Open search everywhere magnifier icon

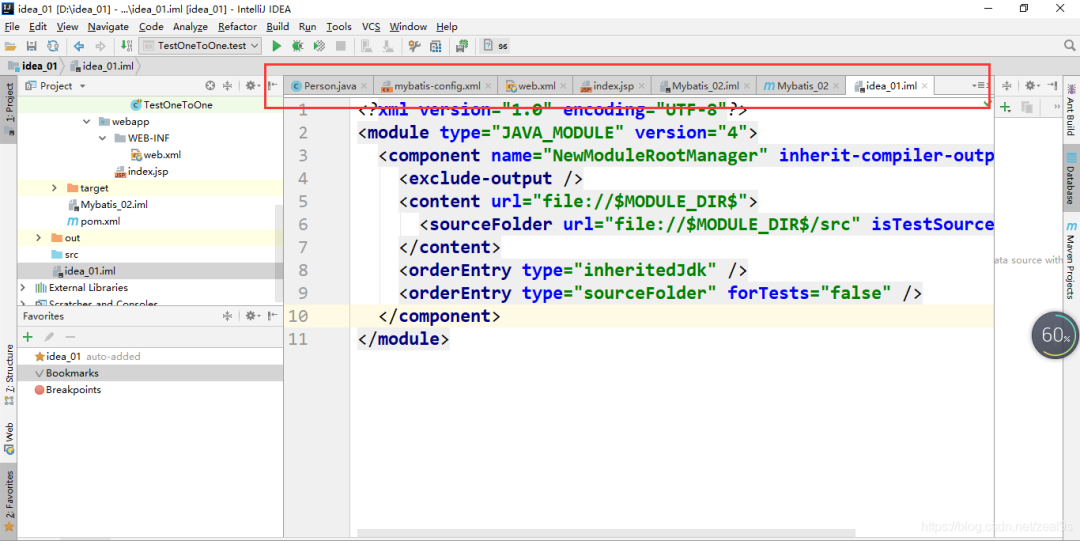tap(1069, 45)
